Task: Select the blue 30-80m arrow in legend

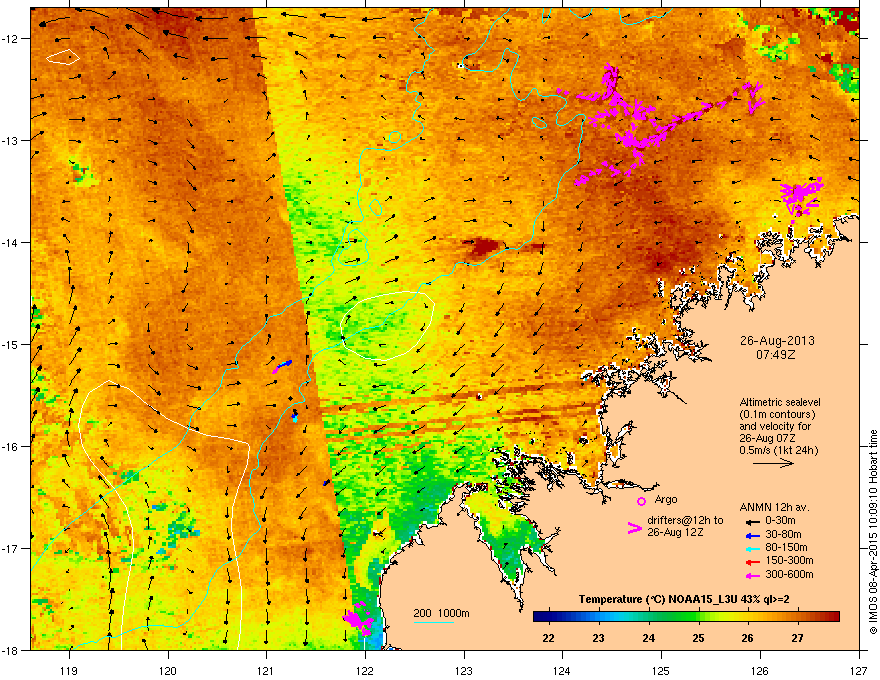Action: tap(751, 535)
